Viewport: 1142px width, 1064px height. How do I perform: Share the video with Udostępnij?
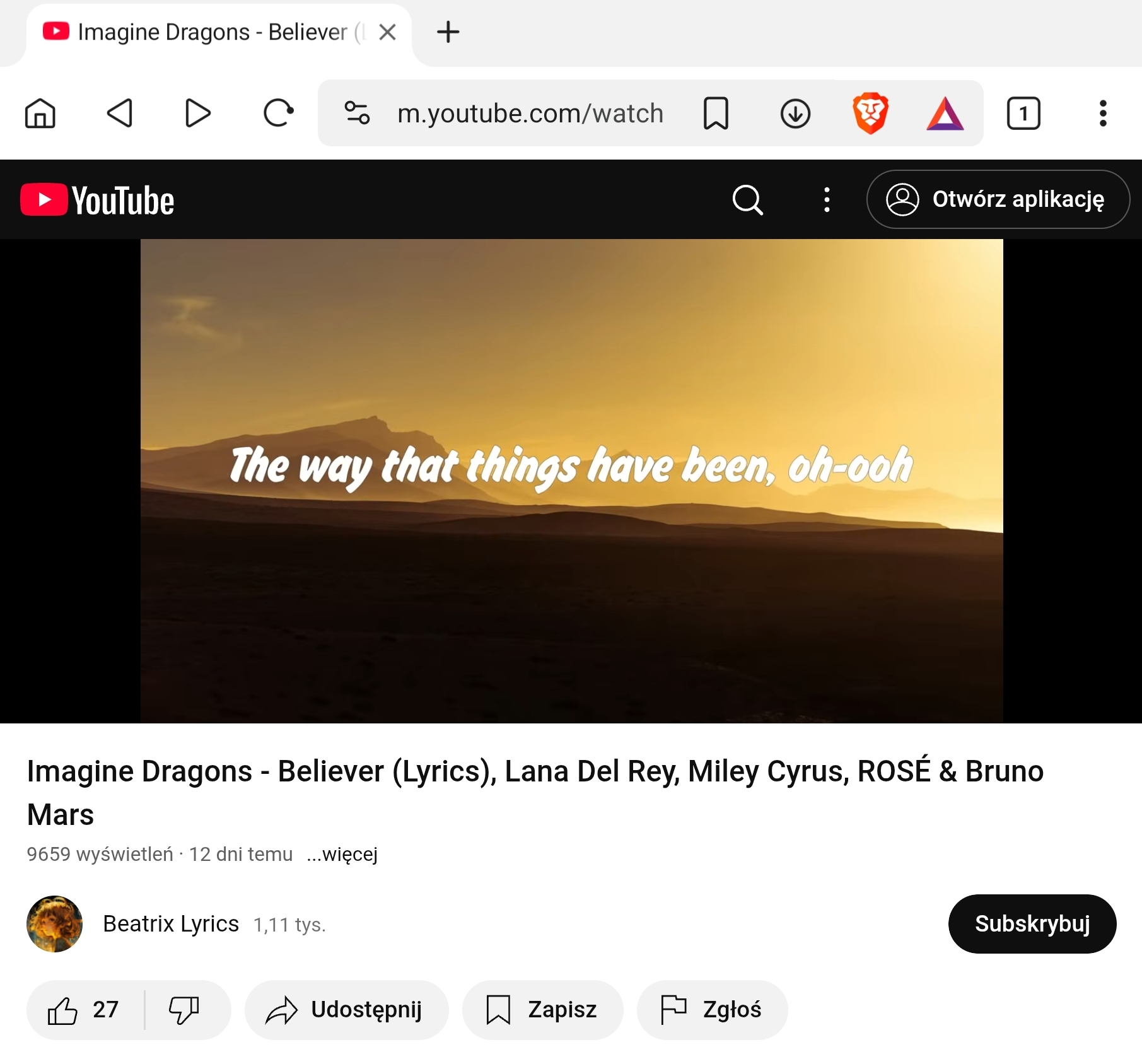pos(346,1010)
